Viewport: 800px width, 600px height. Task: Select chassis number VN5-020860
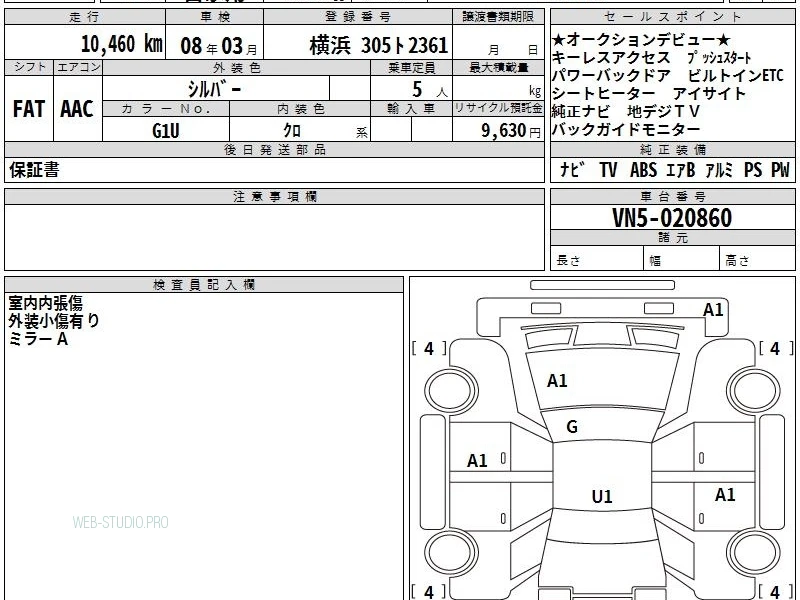672,218
